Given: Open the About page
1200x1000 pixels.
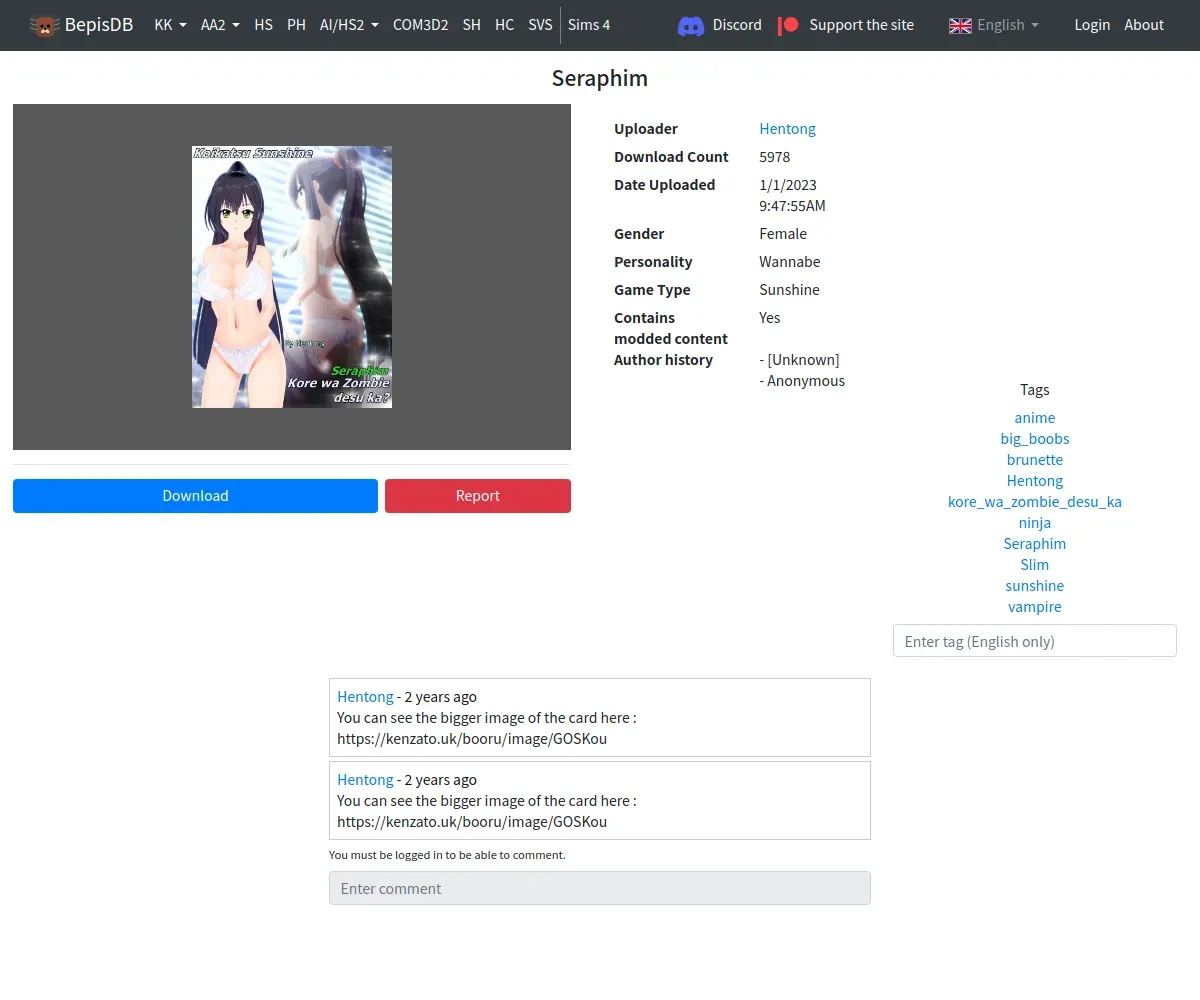Looking at the screenshot, I should [x=1144, y=25].
